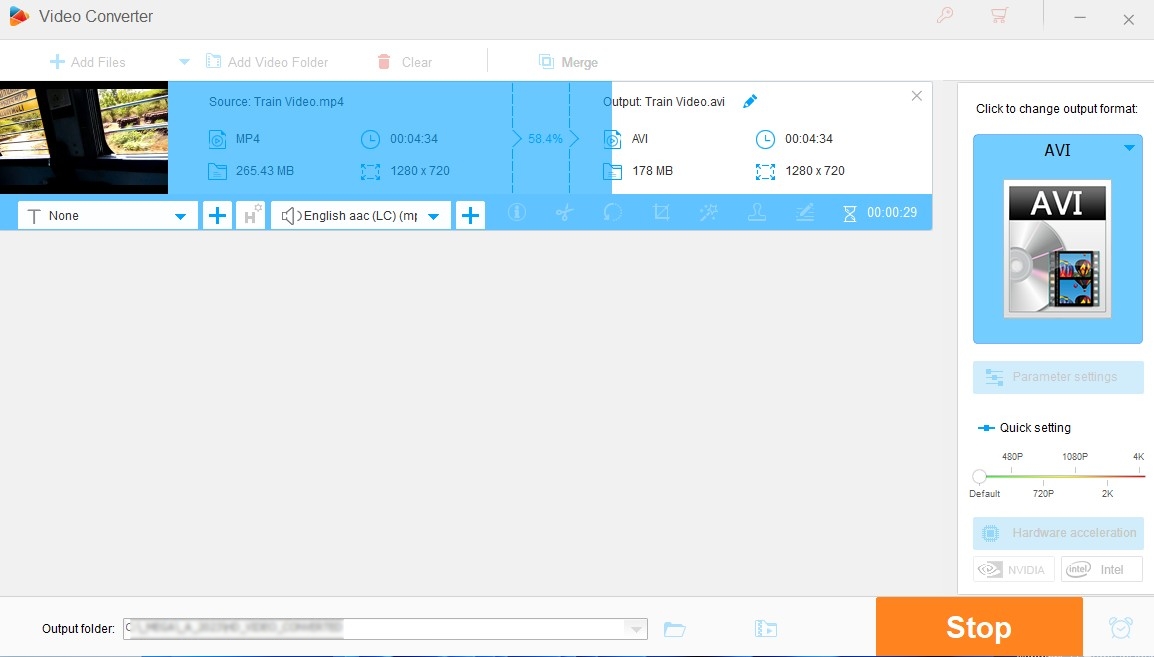The width and height of the screenshot is (1154, 657).
Task: Open Parameter settings
Action: coord(1058,377)
